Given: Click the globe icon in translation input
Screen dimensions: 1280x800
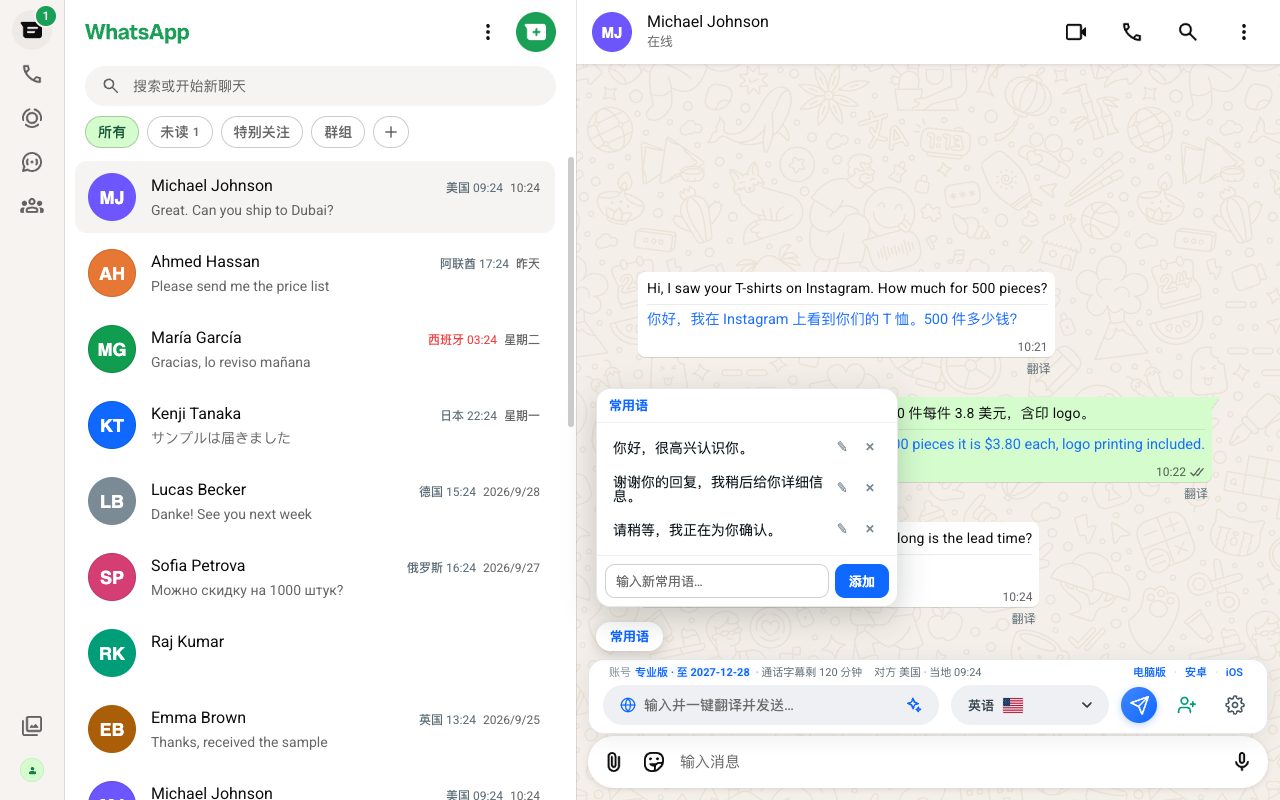Looking at the screenshot, I should [628, 705].
